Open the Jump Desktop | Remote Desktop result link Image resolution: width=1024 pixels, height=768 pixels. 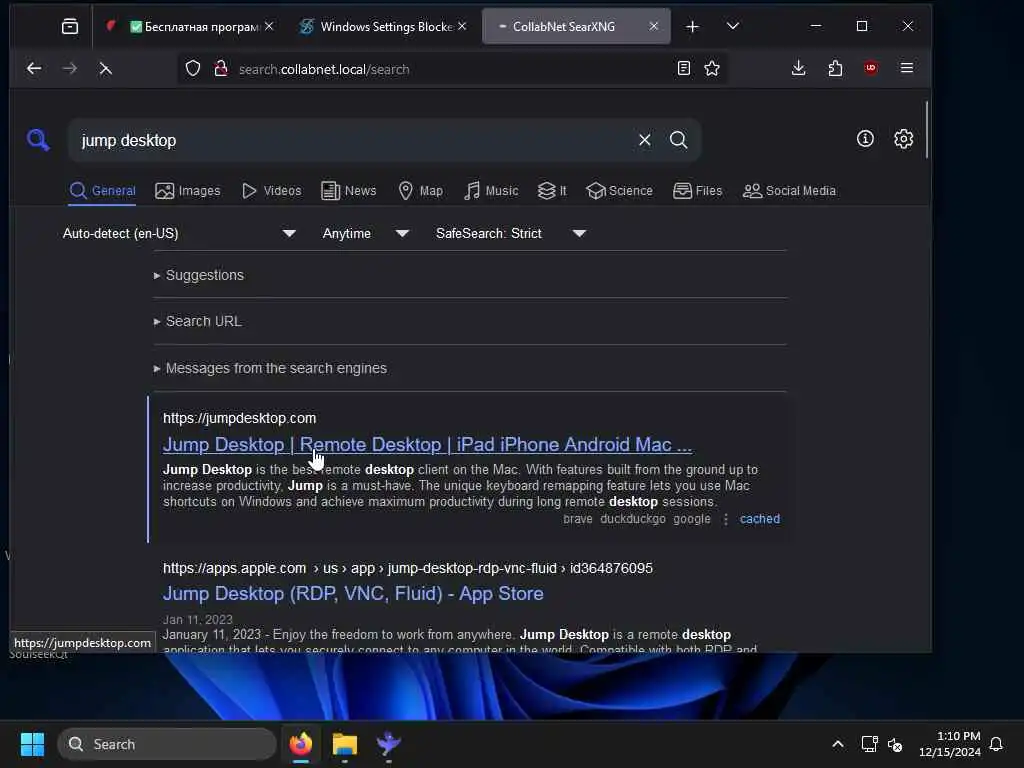pos(427,445)
